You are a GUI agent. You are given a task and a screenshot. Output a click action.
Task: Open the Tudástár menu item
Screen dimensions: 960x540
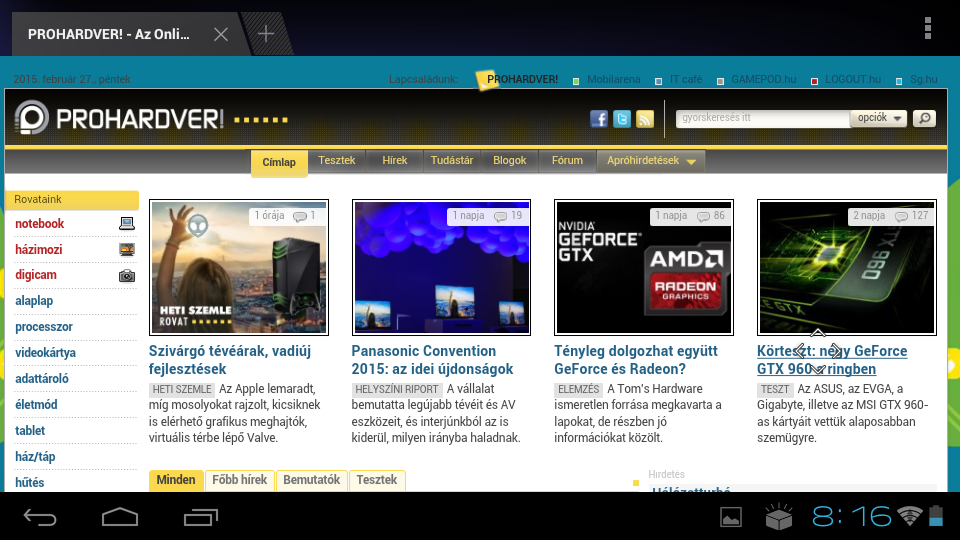click(452, 160)
